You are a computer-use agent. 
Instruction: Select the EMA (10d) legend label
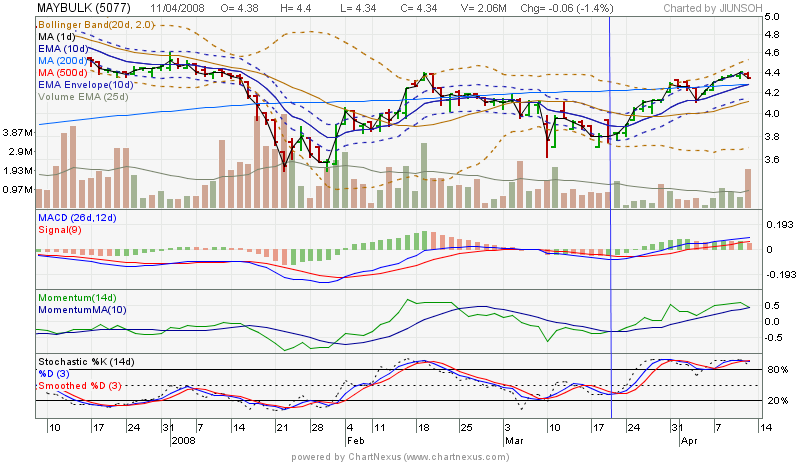click(x=63, y=48)
